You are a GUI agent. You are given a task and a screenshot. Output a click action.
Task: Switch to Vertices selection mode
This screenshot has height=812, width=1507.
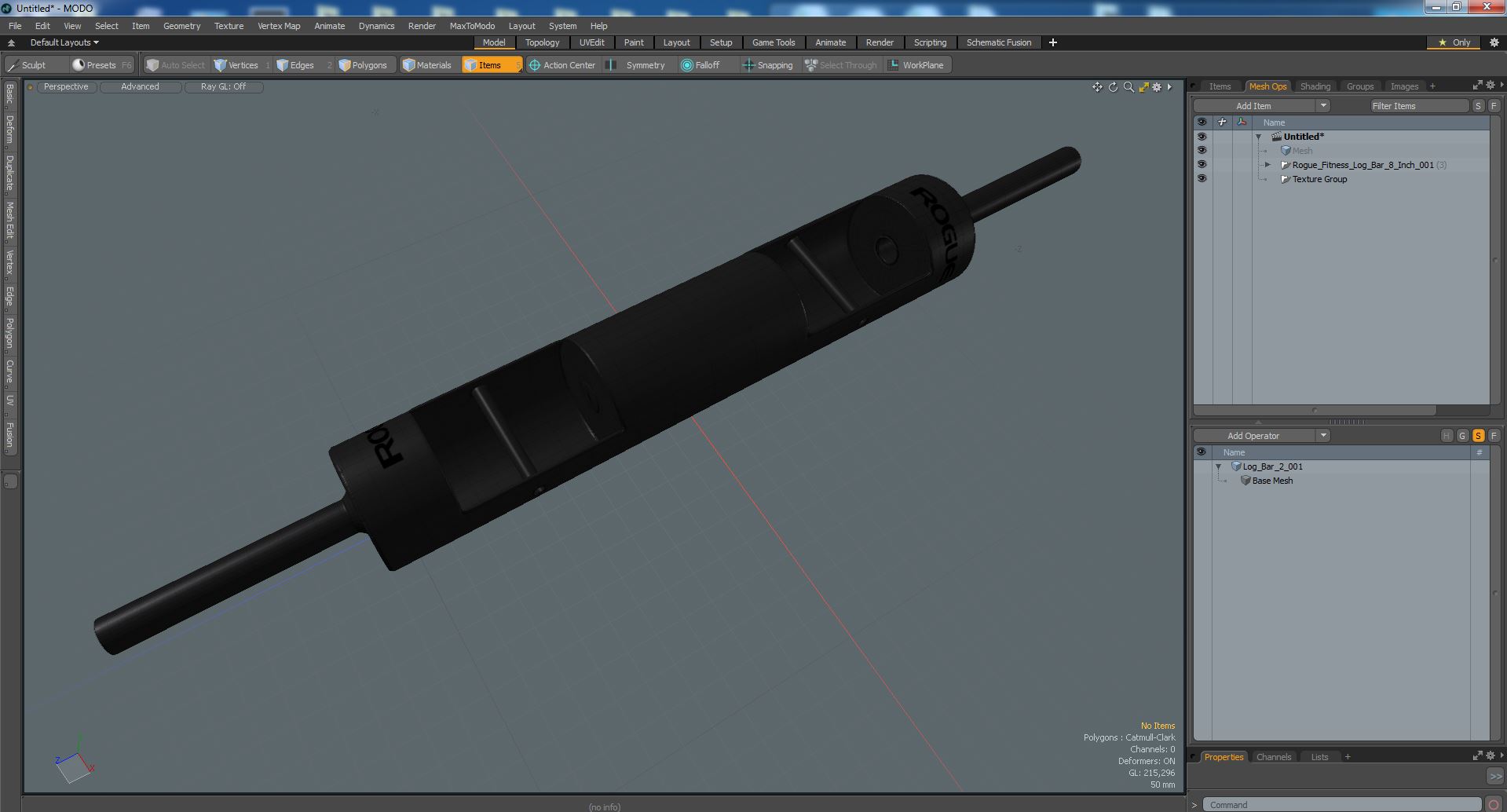click(x=237, y=65)
